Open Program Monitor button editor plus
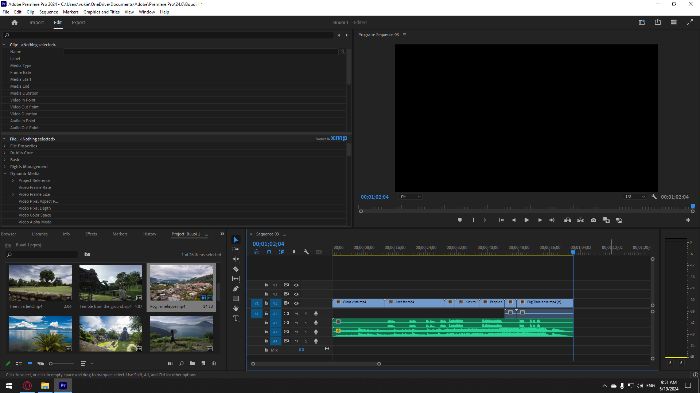The image size is (700, 393). click(688, 220)
